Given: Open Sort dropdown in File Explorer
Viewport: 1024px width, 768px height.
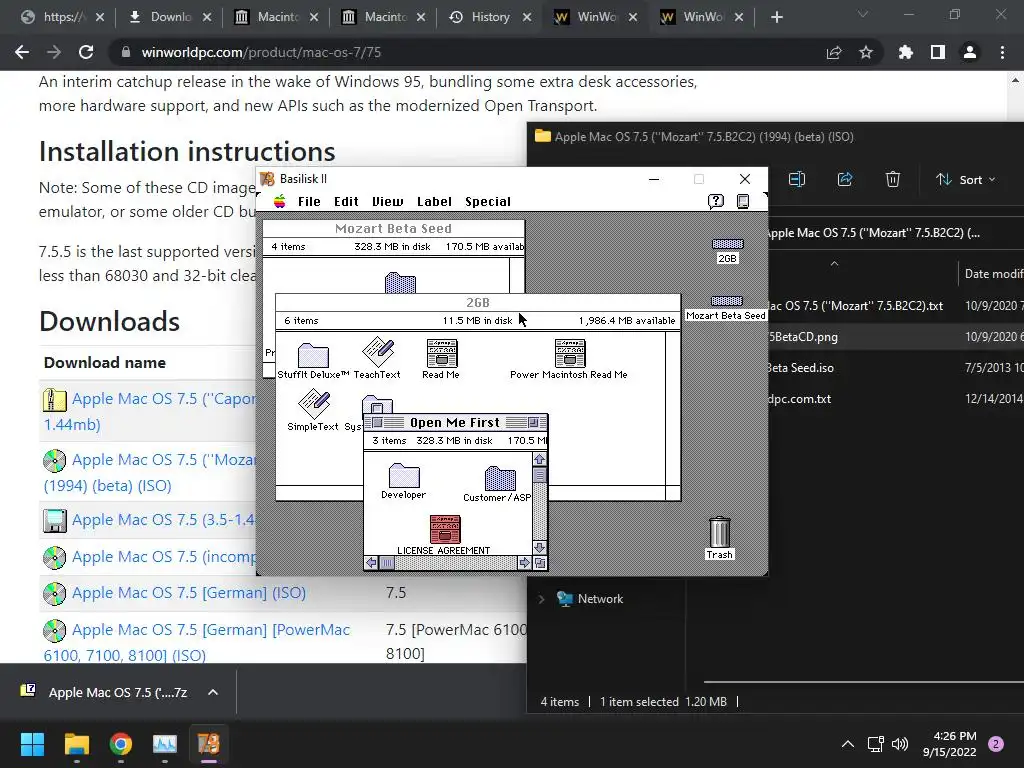Looking at the screenshot, I should pos(965,180).
